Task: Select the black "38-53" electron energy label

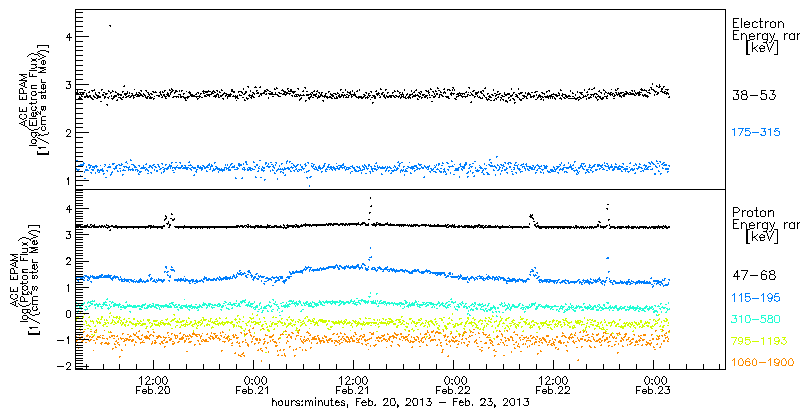Action: [x=754, y=95]
